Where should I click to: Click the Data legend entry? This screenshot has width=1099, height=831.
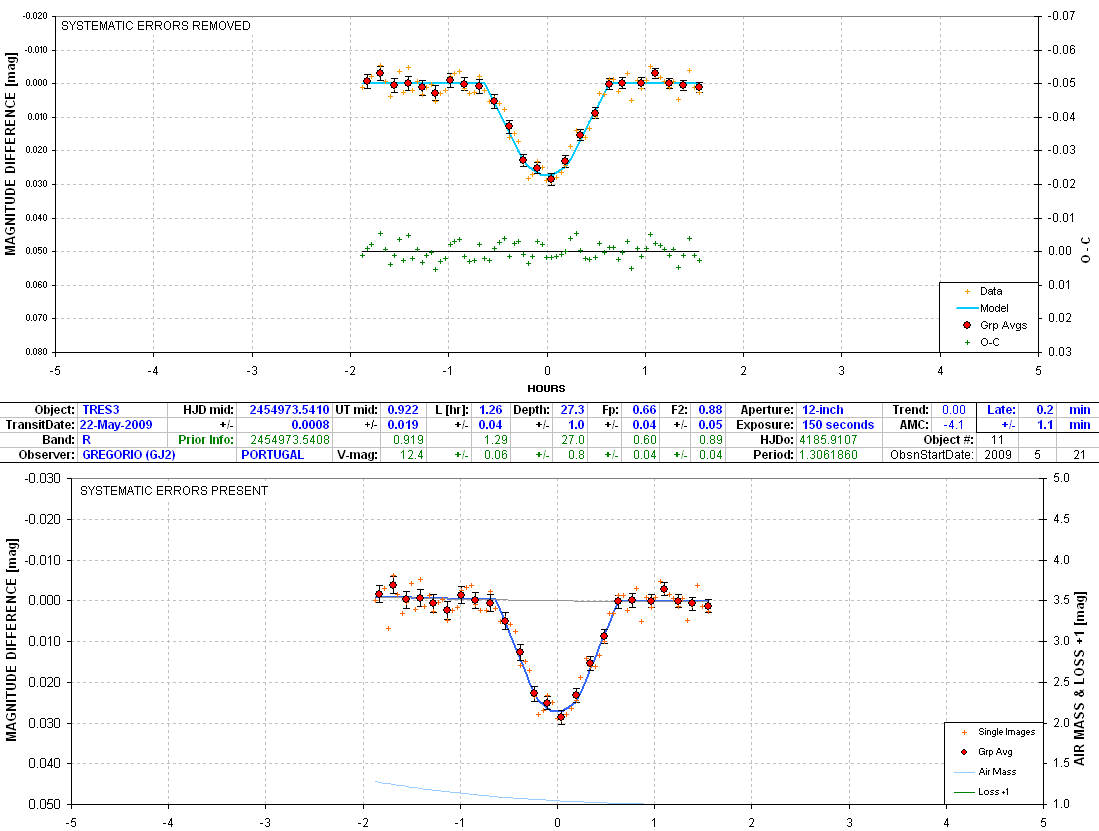pos(991,291)
